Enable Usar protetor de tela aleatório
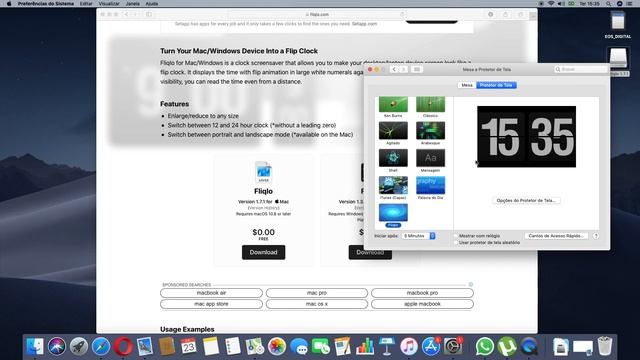 point(456,242)
